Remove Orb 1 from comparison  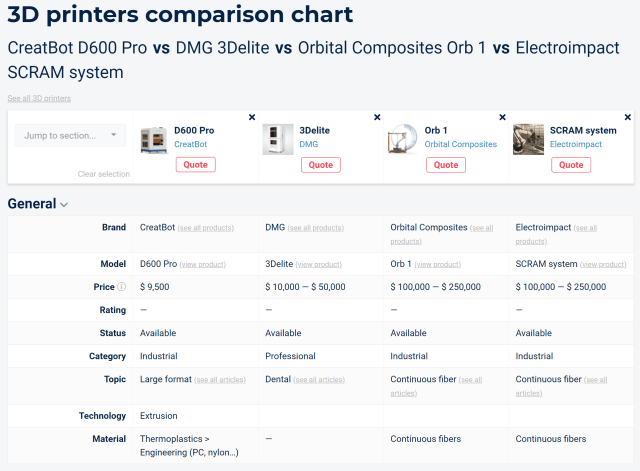click(502, 117)
